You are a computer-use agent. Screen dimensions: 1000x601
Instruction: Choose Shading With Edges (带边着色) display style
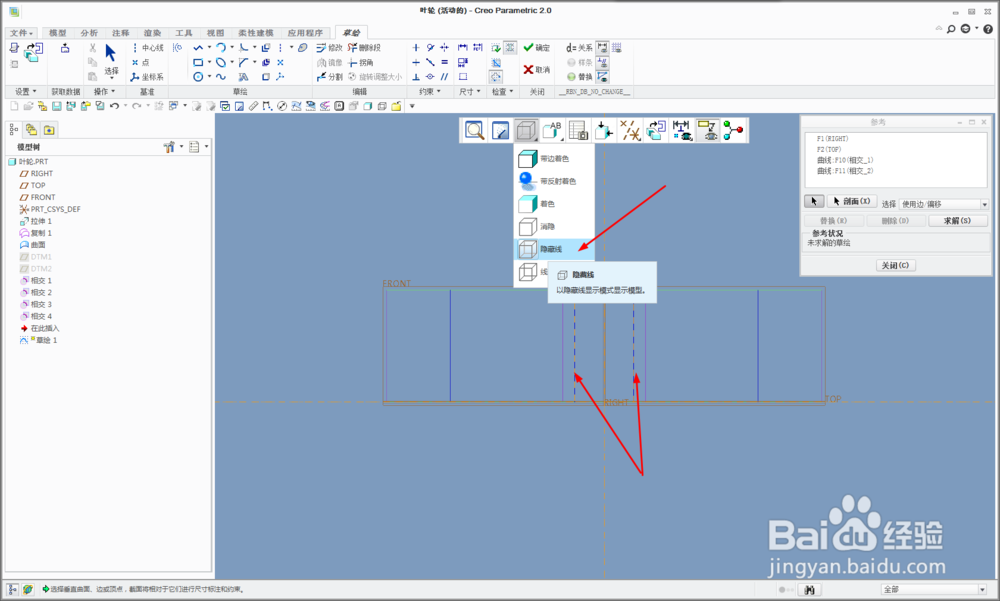554,158
